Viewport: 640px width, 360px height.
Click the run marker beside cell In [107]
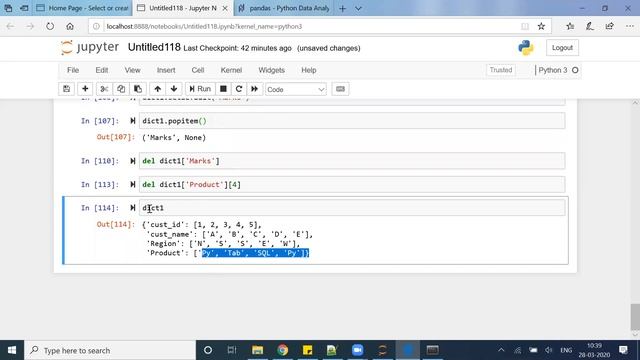coord(133,121)
